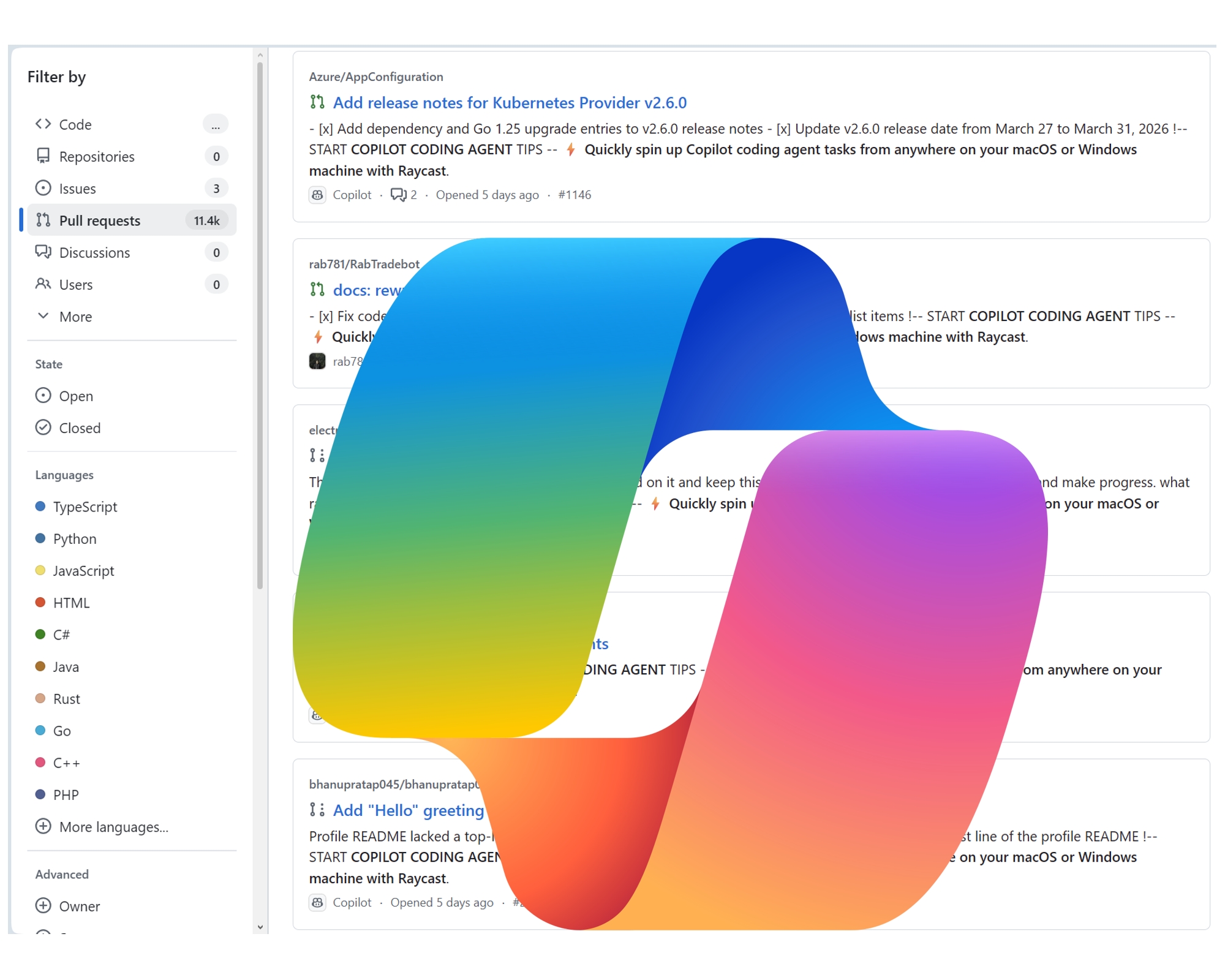
Task: Open the Azure/AppConfiguration repository link
Action: tap(375, 77)
